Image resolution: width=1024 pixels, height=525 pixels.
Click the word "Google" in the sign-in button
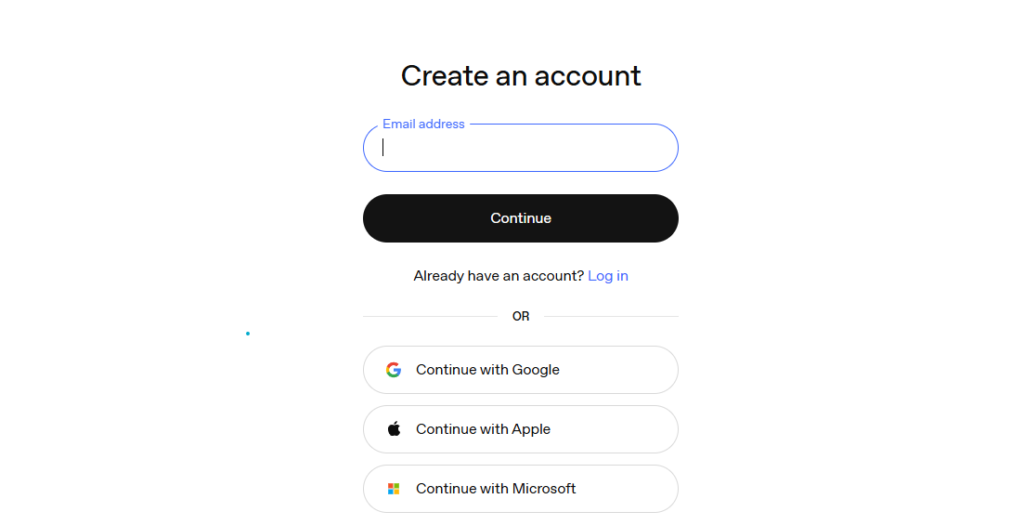tap(536, 370)
